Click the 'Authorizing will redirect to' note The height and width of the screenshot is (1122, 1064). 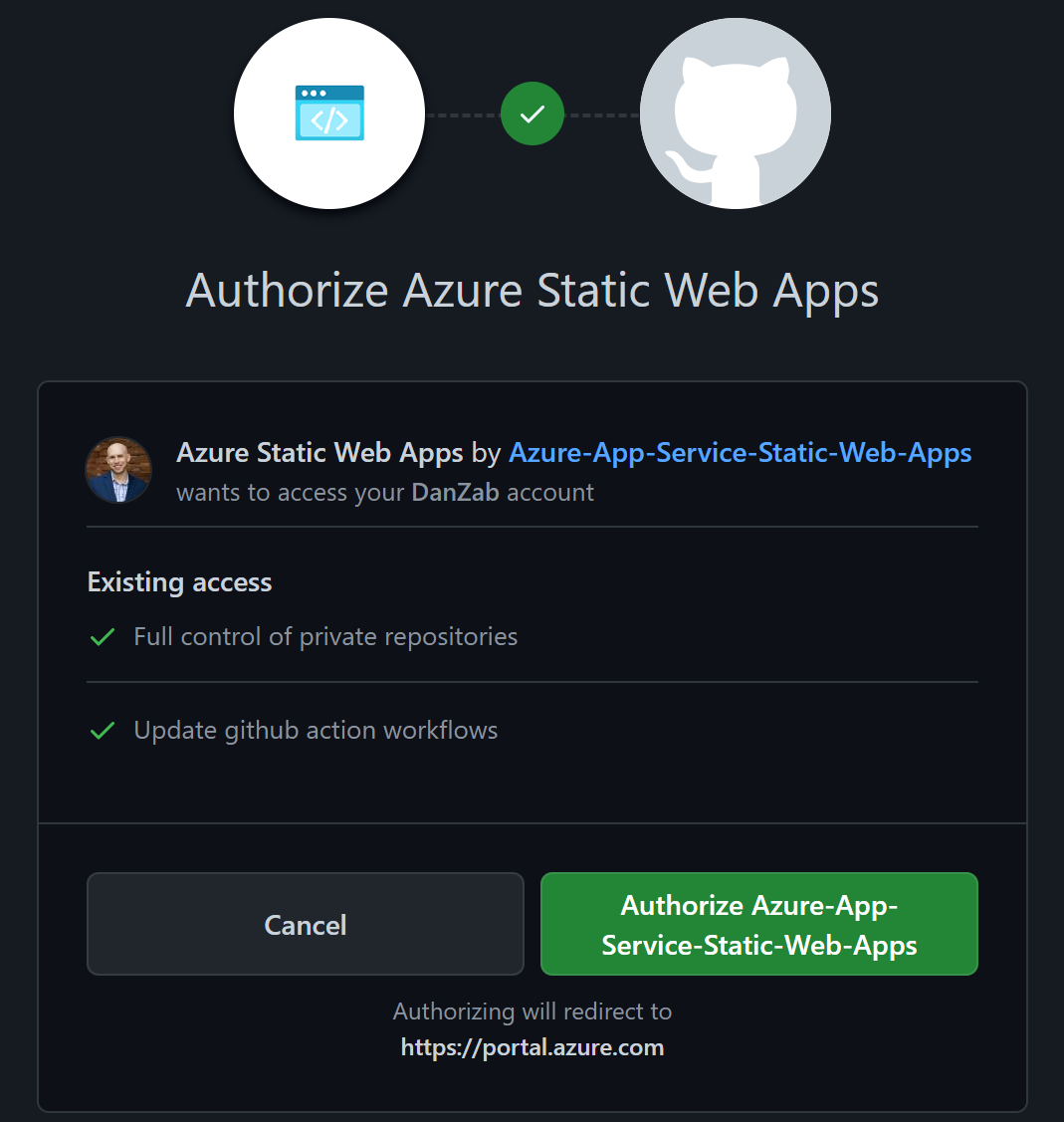532,1011
